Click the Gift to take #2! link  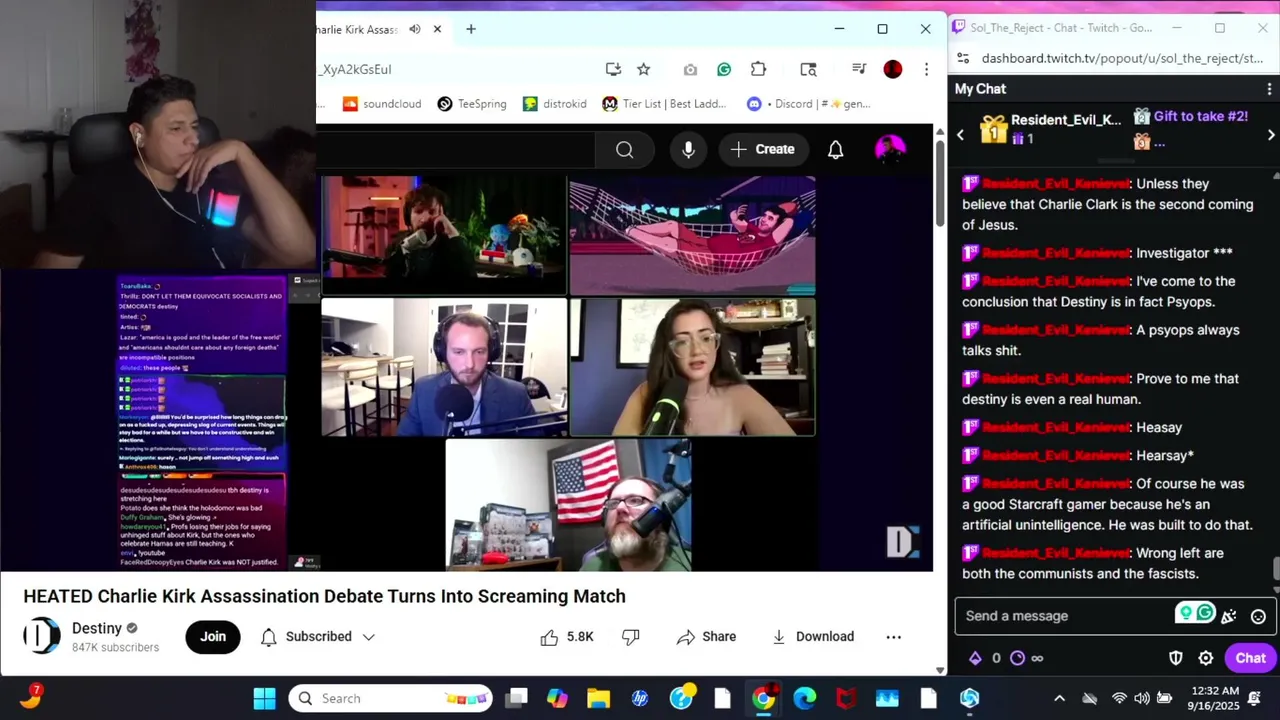point(1201,116)
